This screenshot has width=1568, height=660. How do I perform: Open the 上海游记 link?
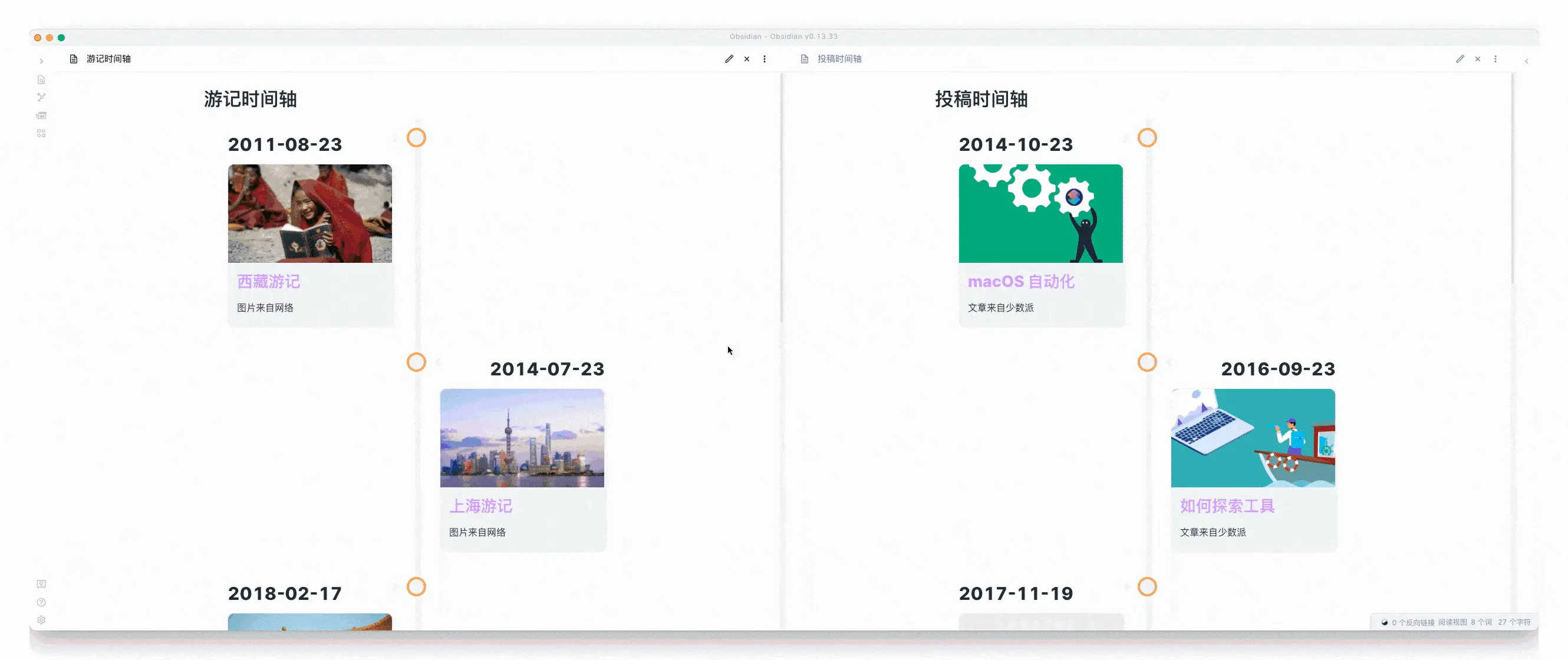(481, 506)
